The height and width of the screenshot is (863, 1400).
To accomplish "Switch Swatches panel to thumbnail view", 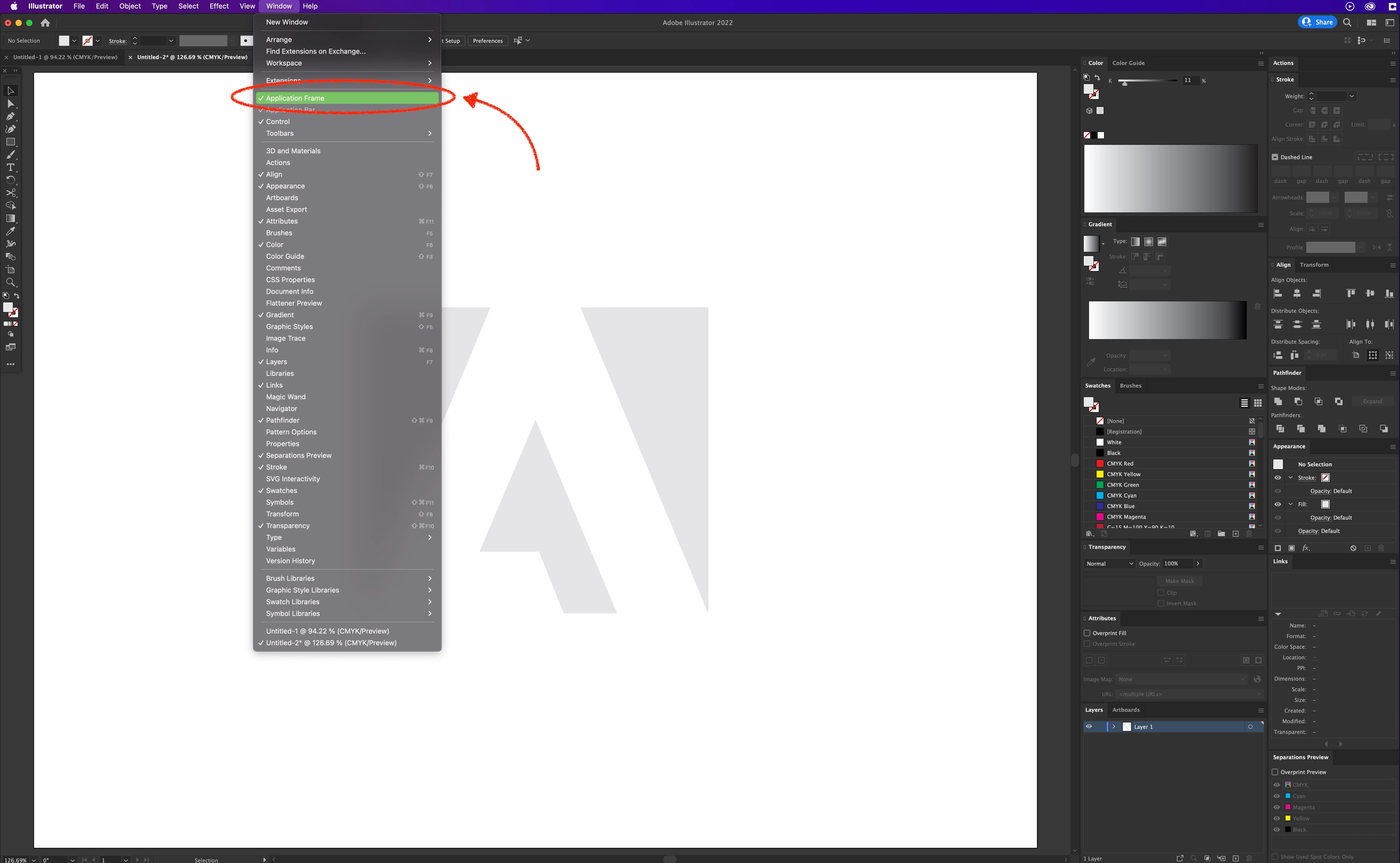I will tap(1258, 403).
